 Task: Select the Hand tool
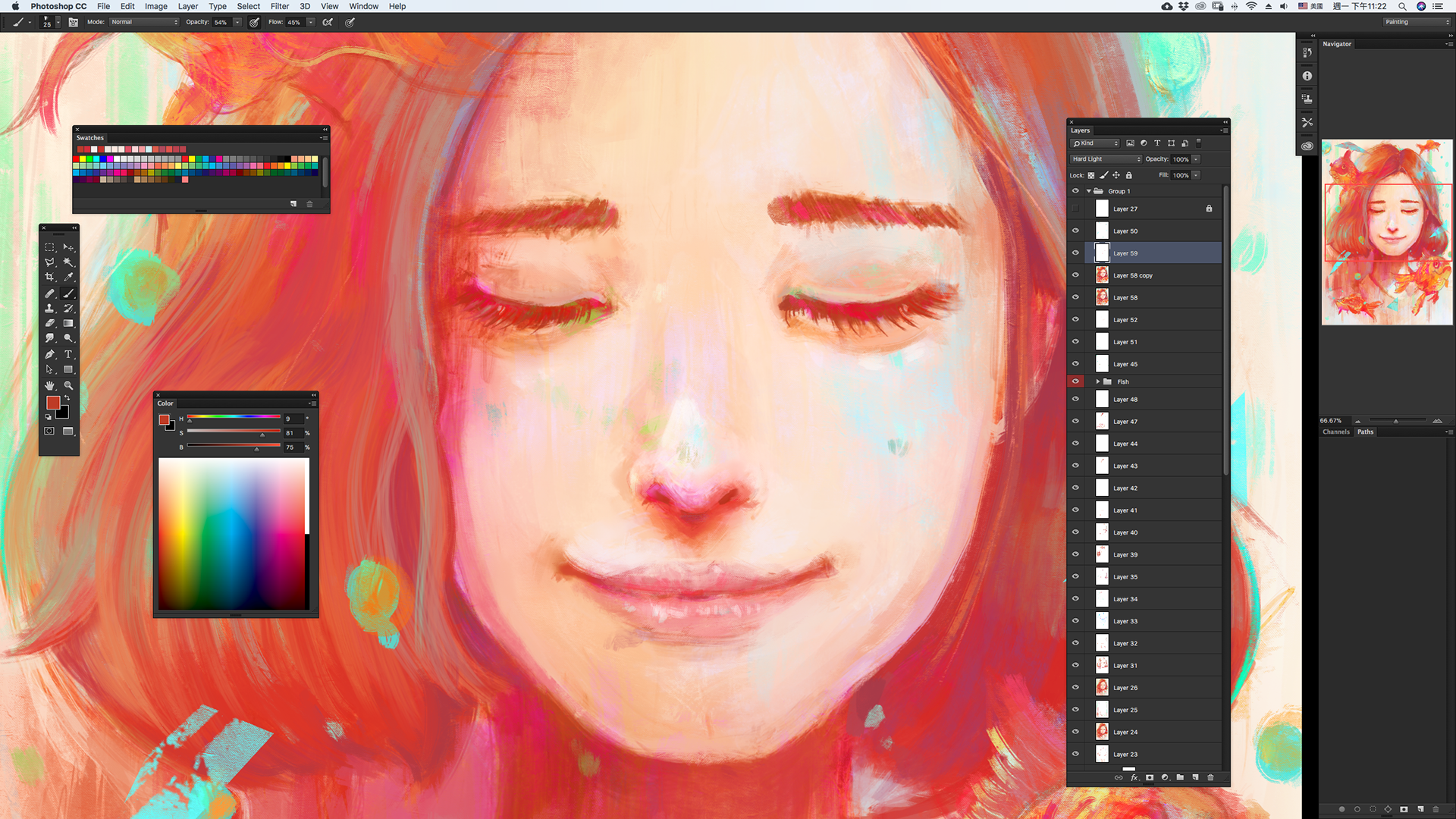49,385
